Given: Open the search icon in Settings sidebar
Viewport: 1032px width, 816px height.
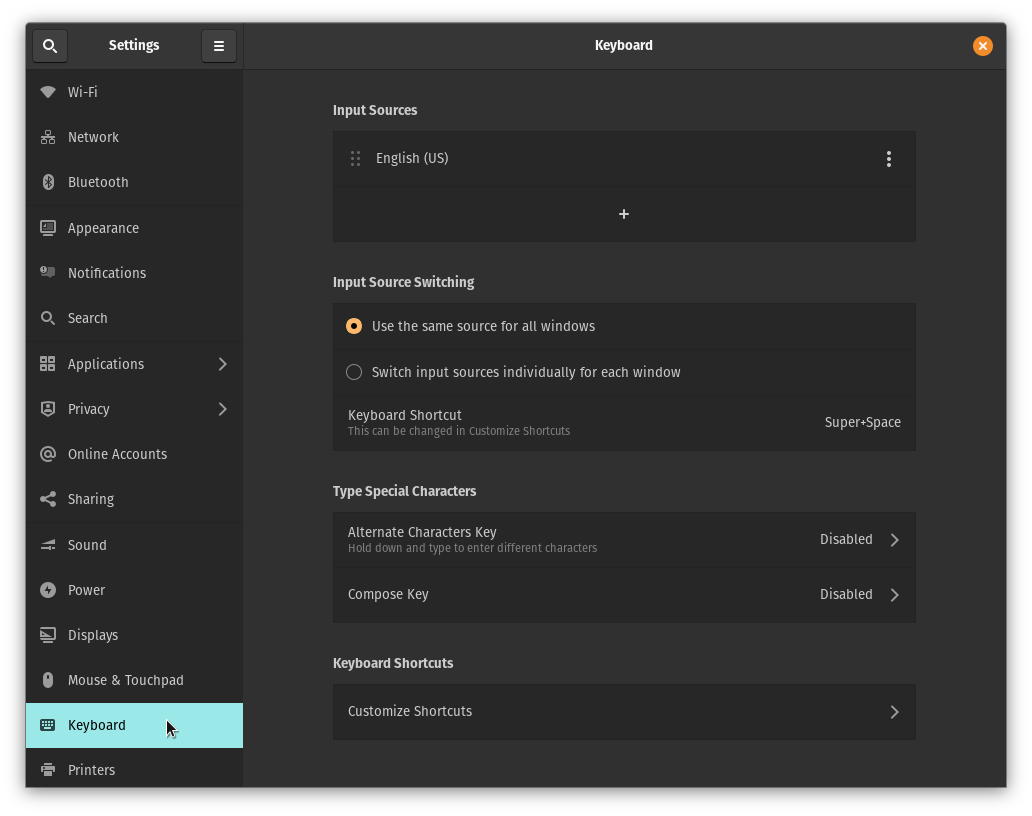Looking at the screenshot, I should (50, 45).
